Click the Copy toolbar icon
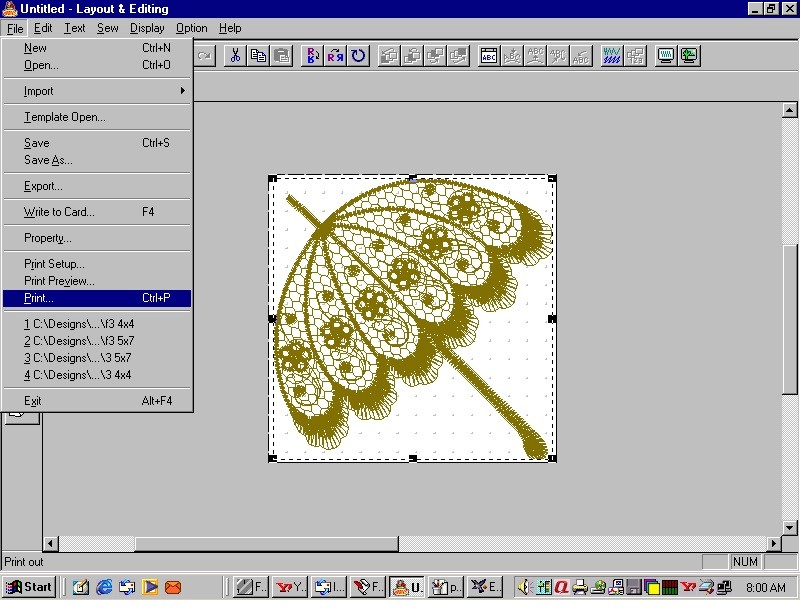The width and height of the screenshot is (800, 612). (259, 56)
